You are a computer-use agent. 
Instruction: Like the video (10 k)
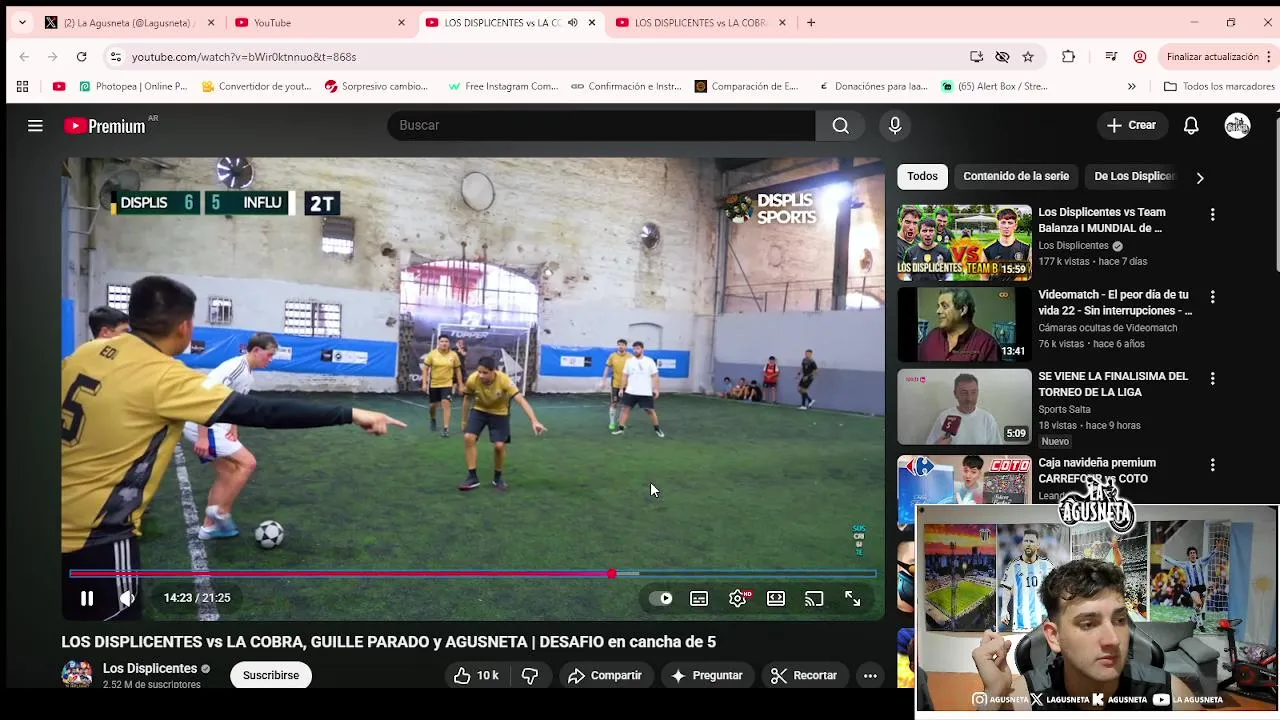(476, 676)
